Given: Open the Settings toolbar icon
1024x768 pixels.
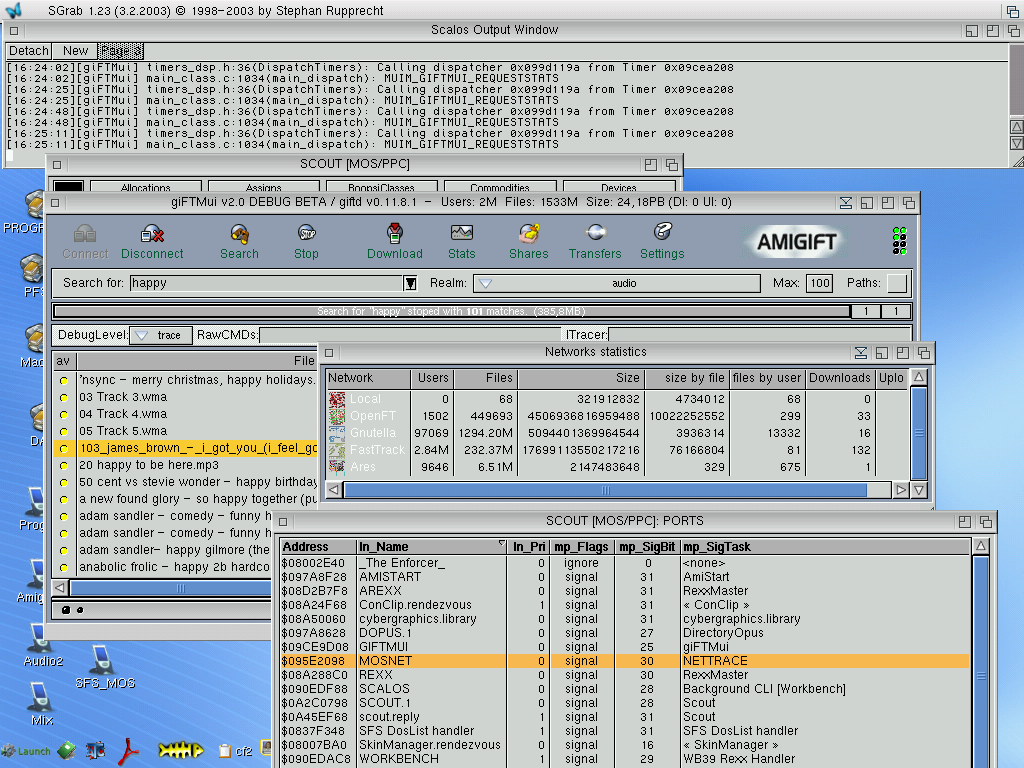Looking at the screenshot, I should pos(662,232).
